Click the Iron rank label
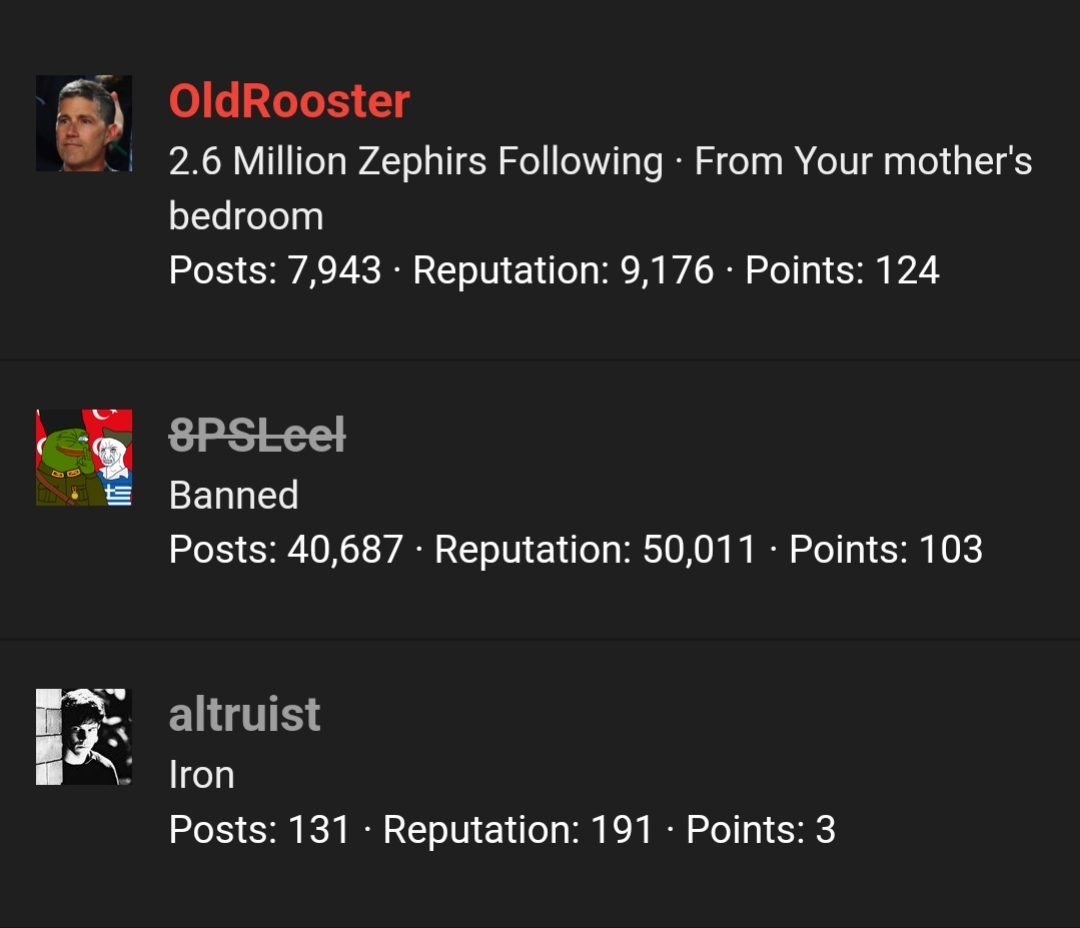The width and height of the screenshot is (1080, 928). click(202, 775)
